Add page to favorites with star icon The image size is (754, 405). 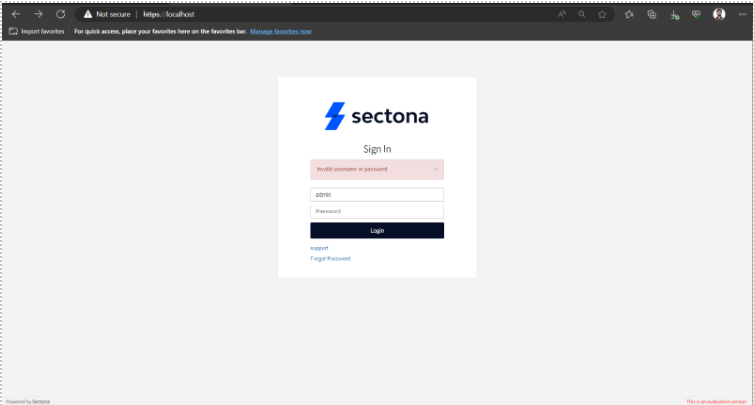tap(602, 15)
